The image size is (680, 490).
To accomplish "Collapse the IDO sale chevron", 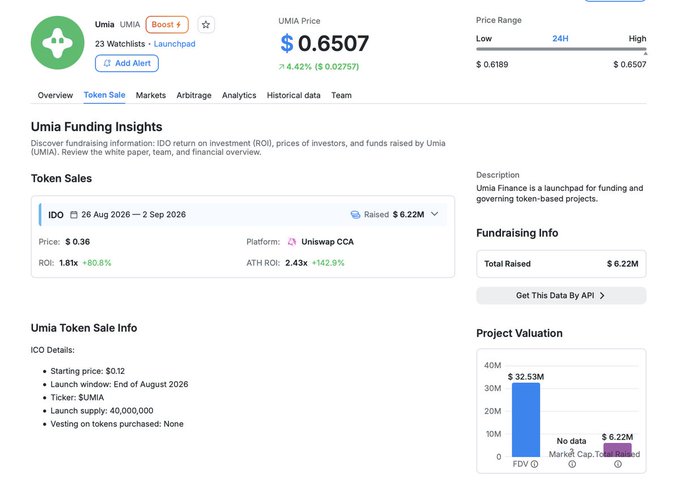I will [435, 214].
